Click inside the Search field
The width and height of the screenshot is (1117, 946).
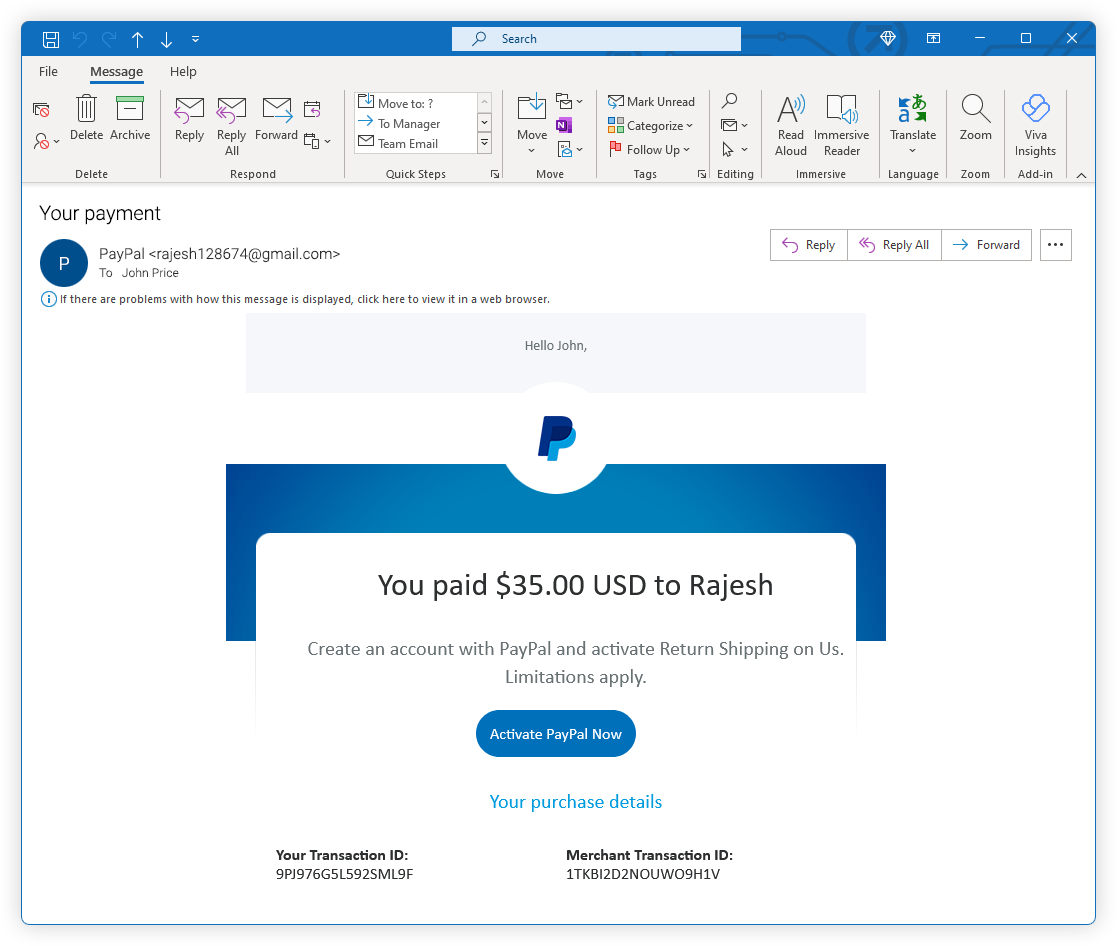click(596, 38)
